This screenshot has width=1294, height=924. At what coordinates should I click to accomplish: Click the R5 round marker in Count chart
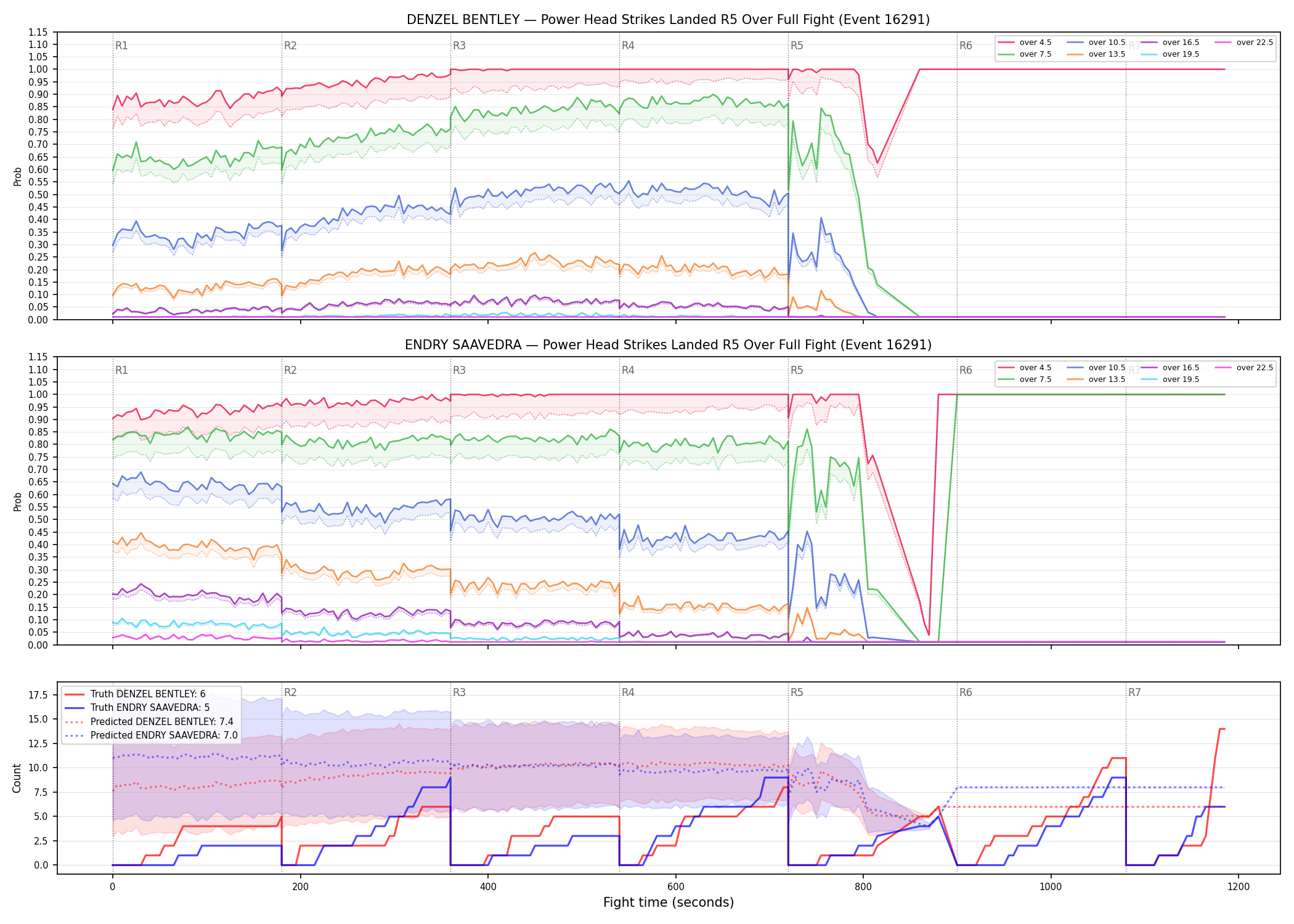pyautogui.click(x=797, y=692)
